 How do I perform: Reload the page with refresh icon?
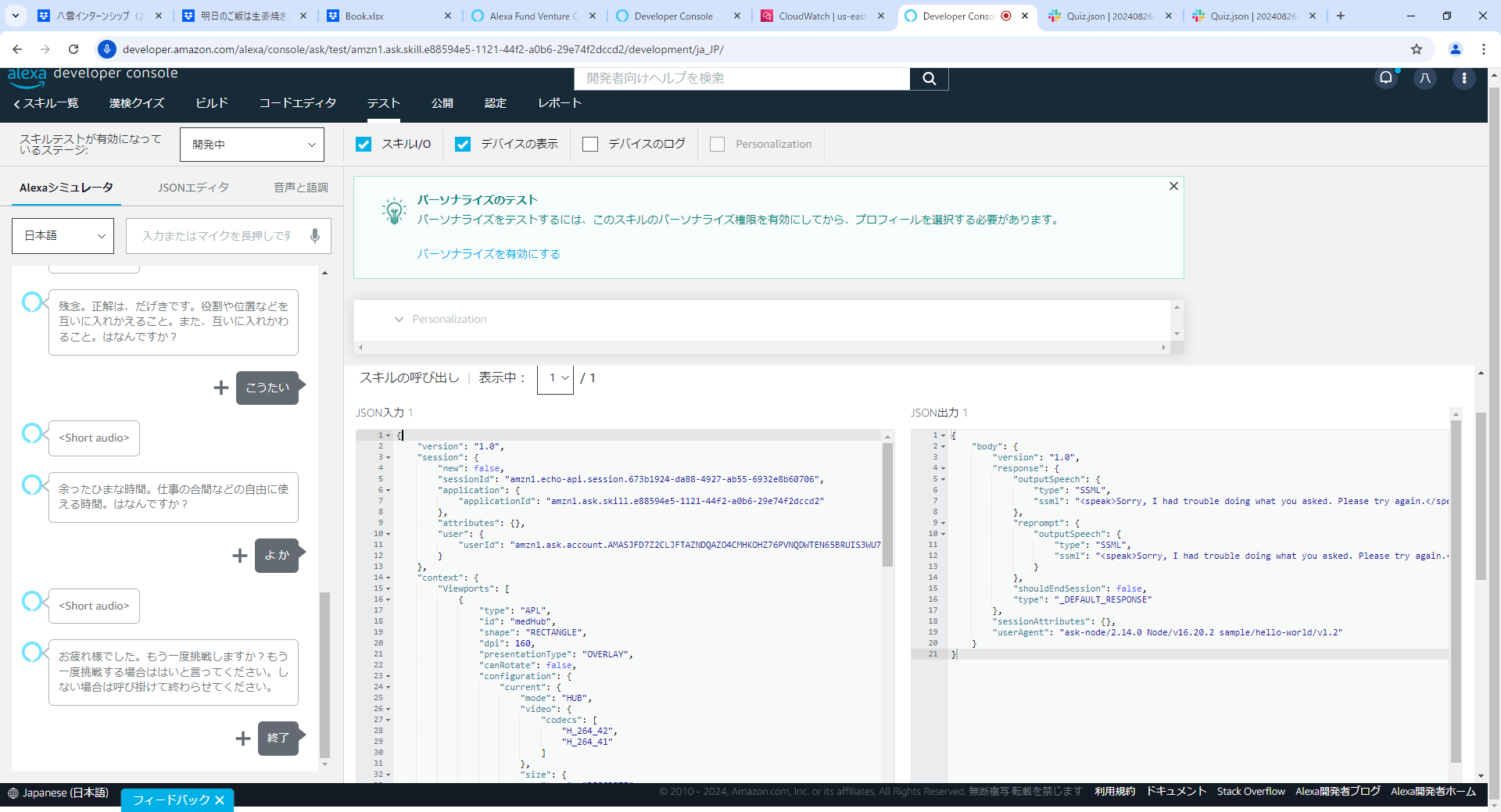point(73,49)
